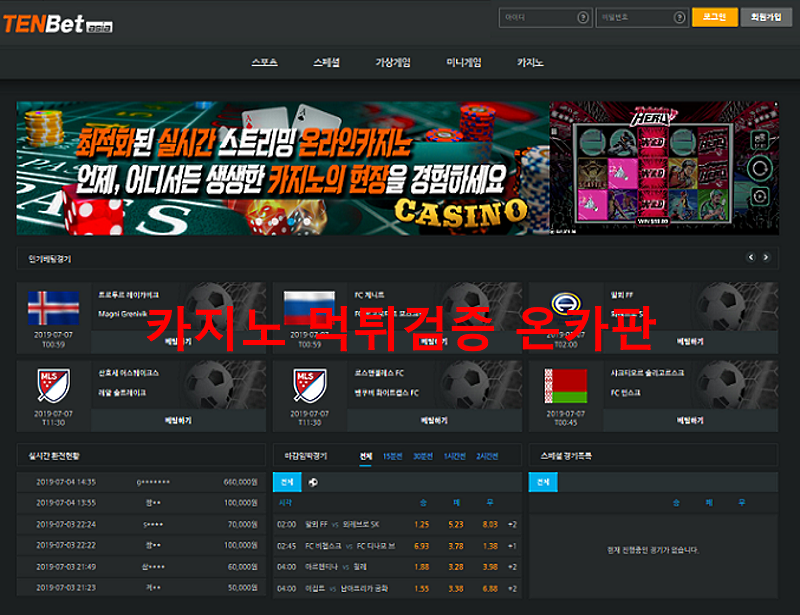Expand the +1 more bets in the 02:45 row
Image resolution: width=800 pixels, height=615 pixels.
coord(512,546)
